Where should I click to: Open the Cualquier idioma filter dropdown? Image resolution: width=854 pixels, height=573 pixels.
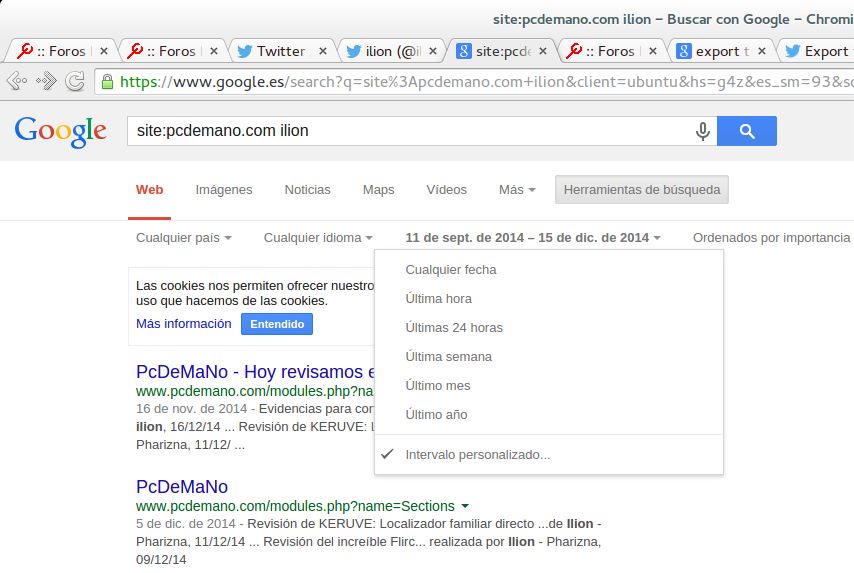(318, 237)
